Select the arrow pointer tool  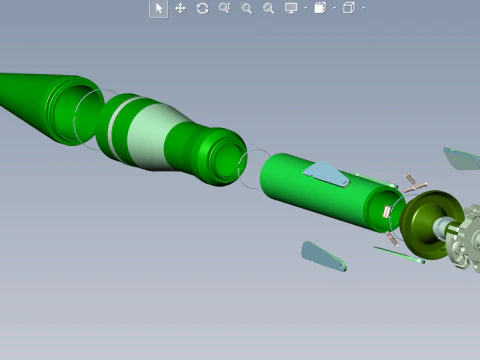[159, 8]
